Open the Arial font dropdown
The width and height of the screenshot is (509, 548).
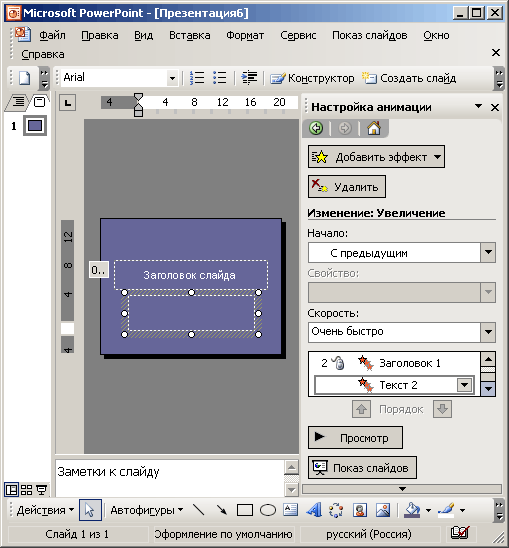pyautogui.click(x=172, y=78)
